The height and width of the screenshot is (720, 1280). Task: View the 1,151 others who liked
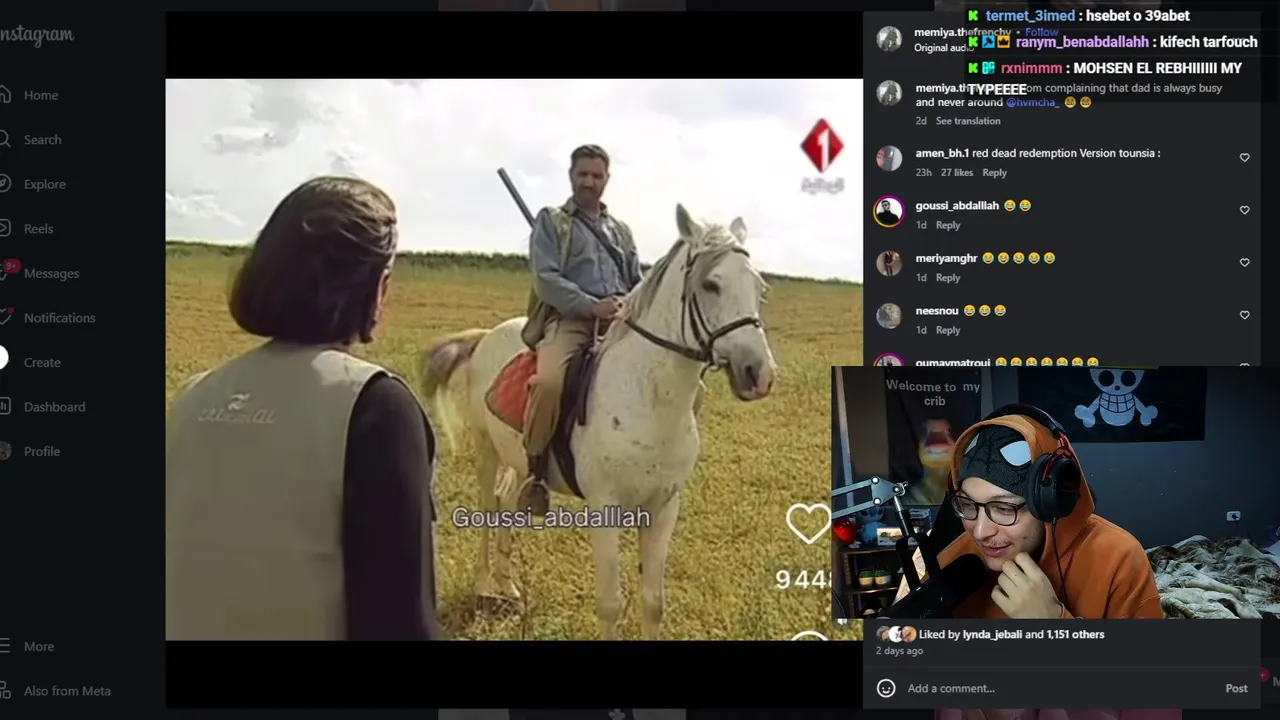pos(1075,634)
